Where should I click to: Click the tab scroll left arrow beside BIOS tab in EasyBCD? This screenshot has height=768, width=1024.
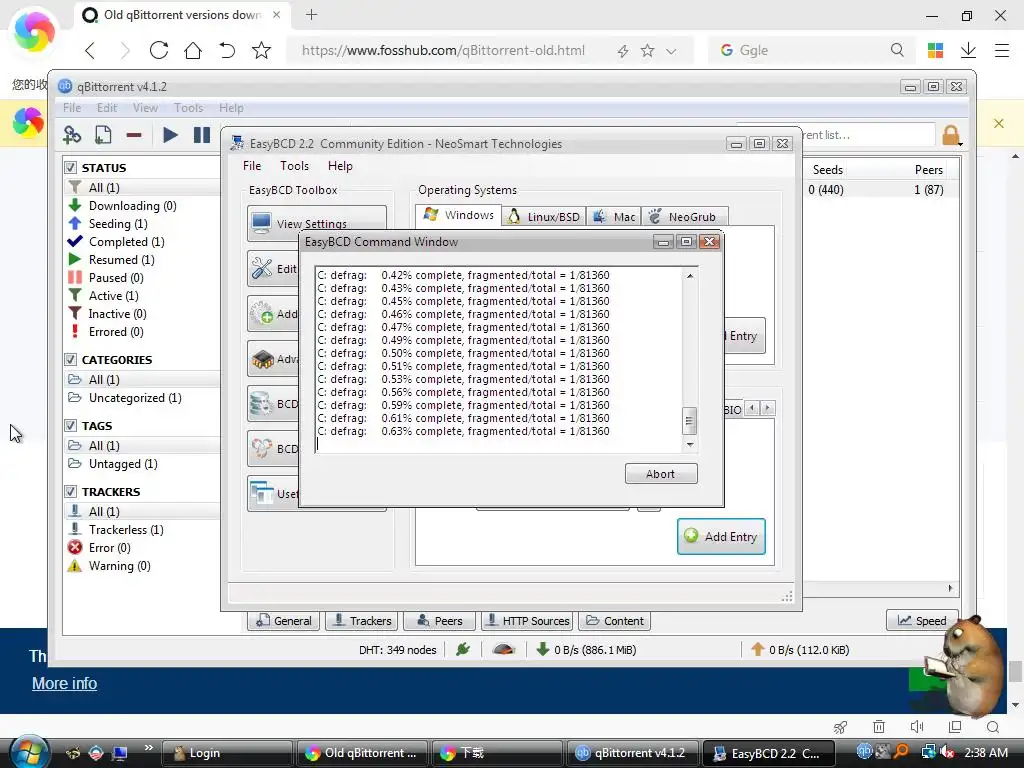point(752,408)
